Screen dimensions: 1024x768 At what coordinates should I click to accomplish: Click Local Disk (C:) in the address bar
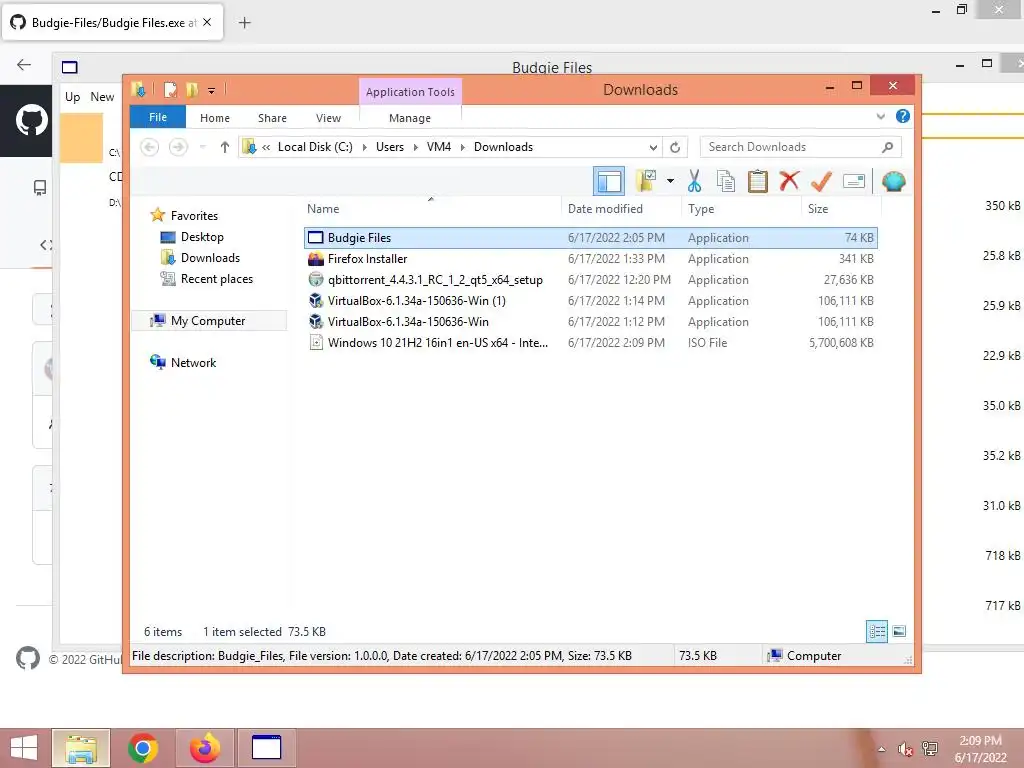pos(315,147)
